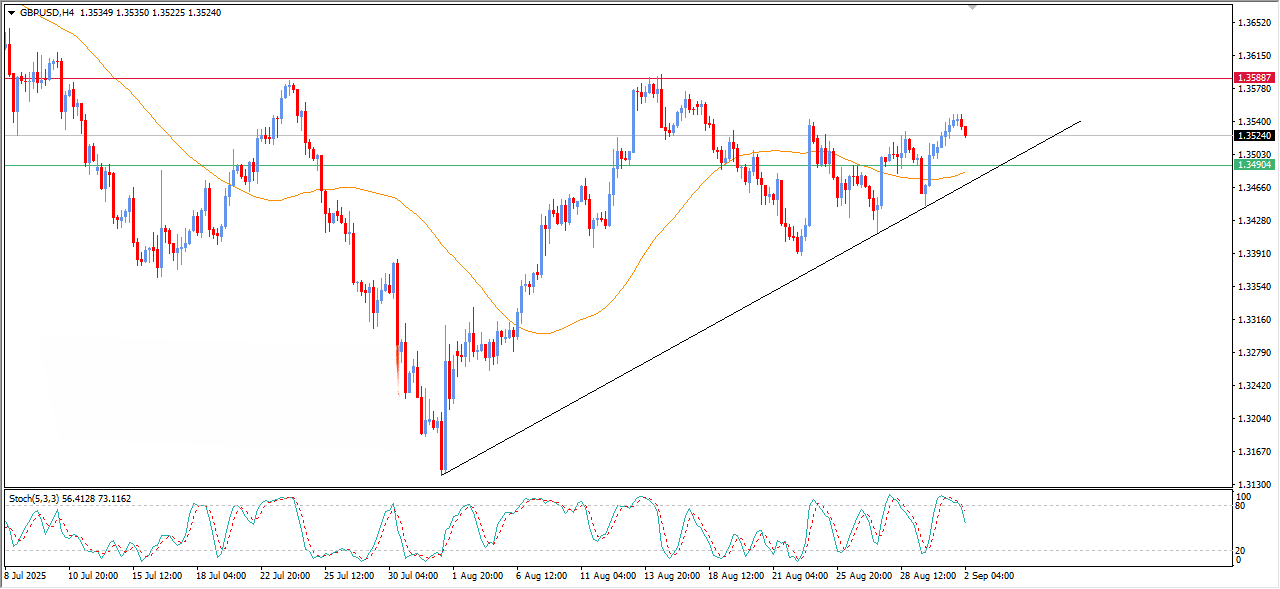Screen dimensions: 1280x589
Task: Click the 1.36150 price scale value
Action: click(x=1254, y=55)
